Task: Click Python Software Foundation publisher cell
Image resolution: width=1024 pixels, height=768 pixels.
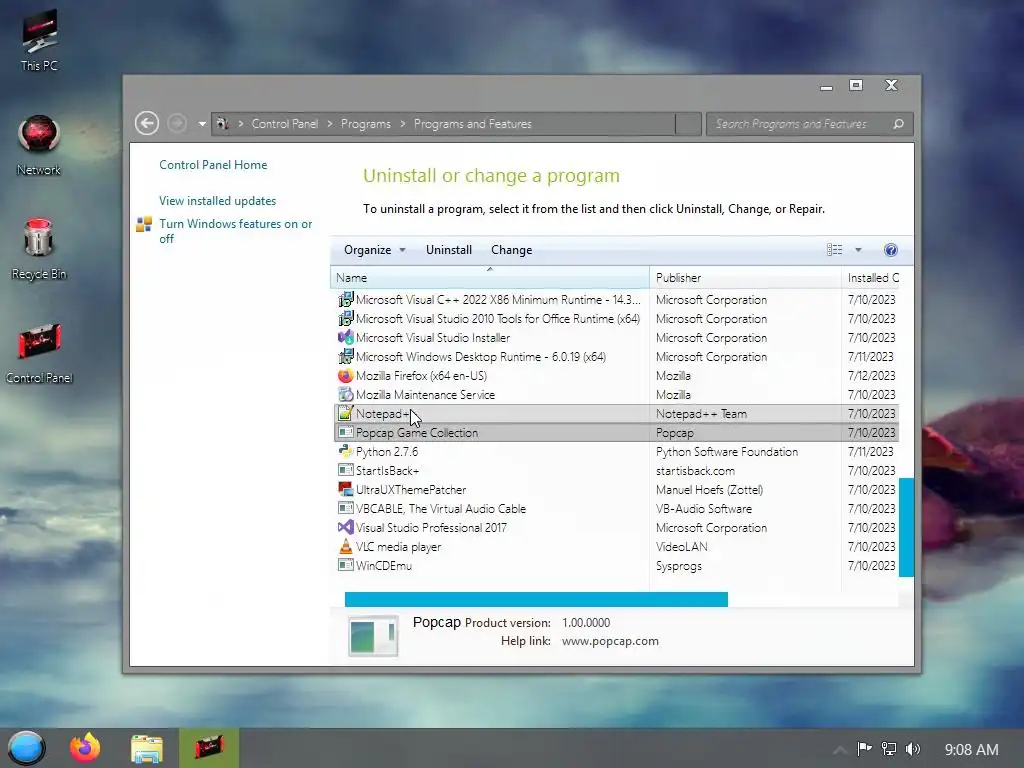Action: click(x=727, y=451)
